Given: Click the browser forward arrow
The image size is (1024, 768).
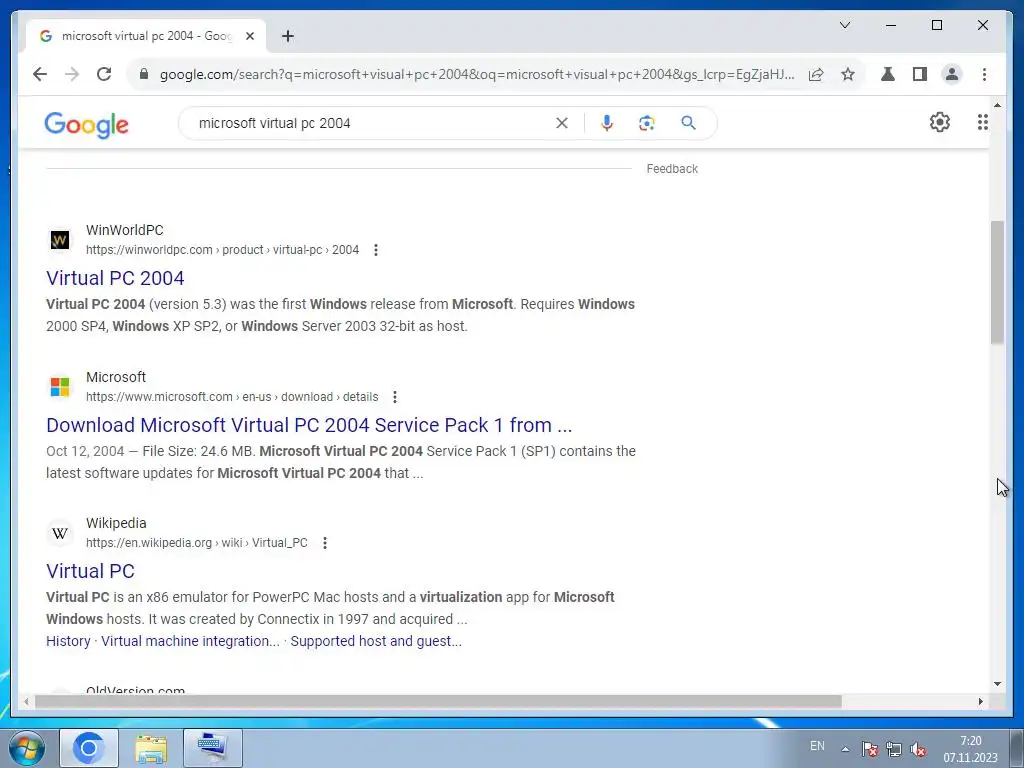Looking at the screenshot, I should coord(72,74).
